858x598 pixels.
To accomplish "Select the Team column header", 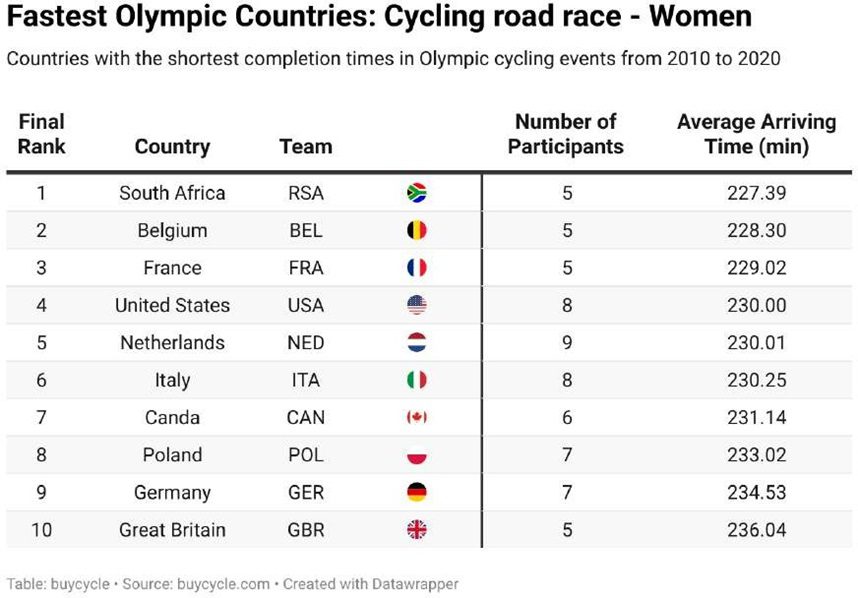I will [306, 147].
